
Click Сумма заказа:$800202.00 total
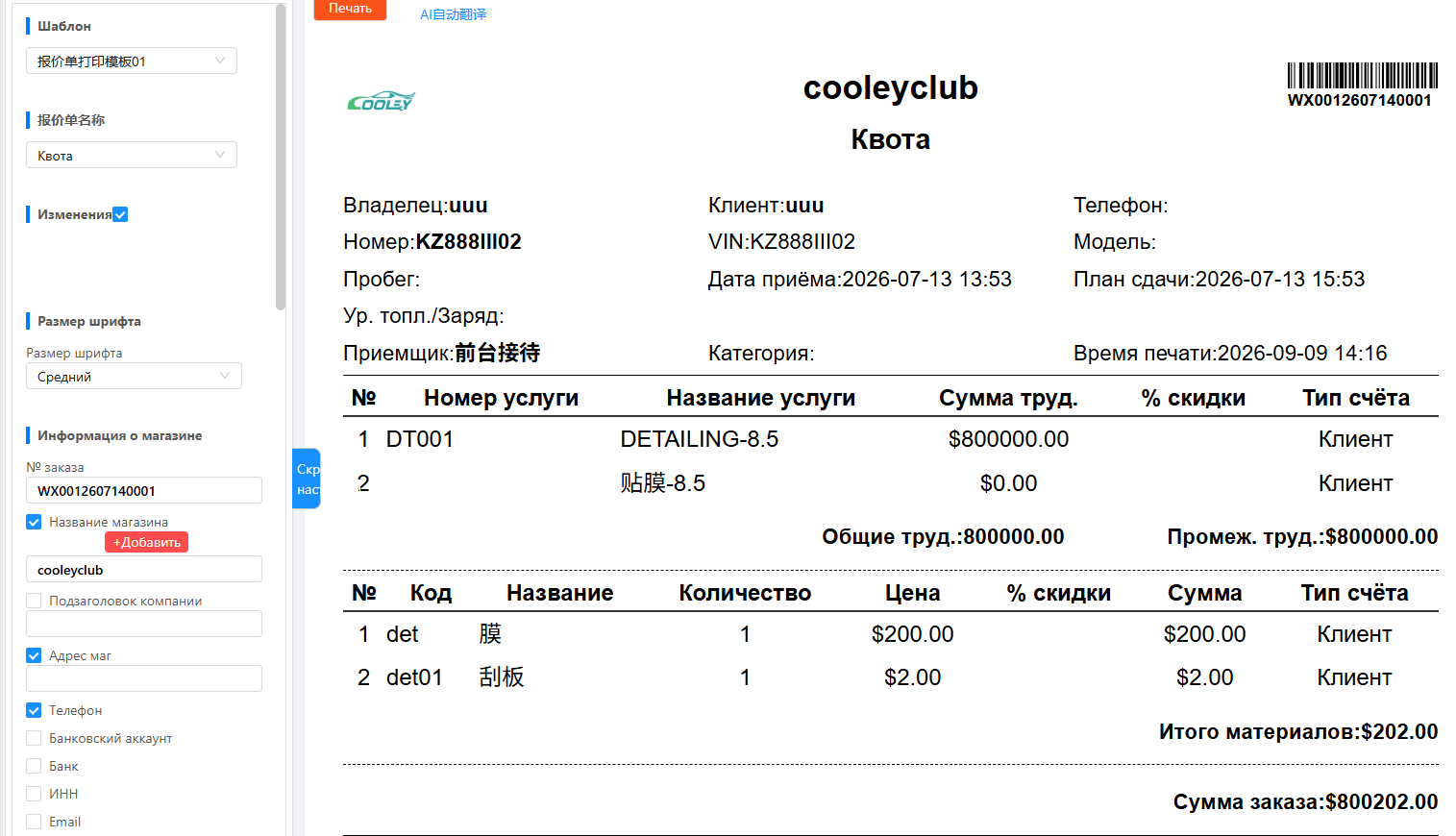[1305, 801]
